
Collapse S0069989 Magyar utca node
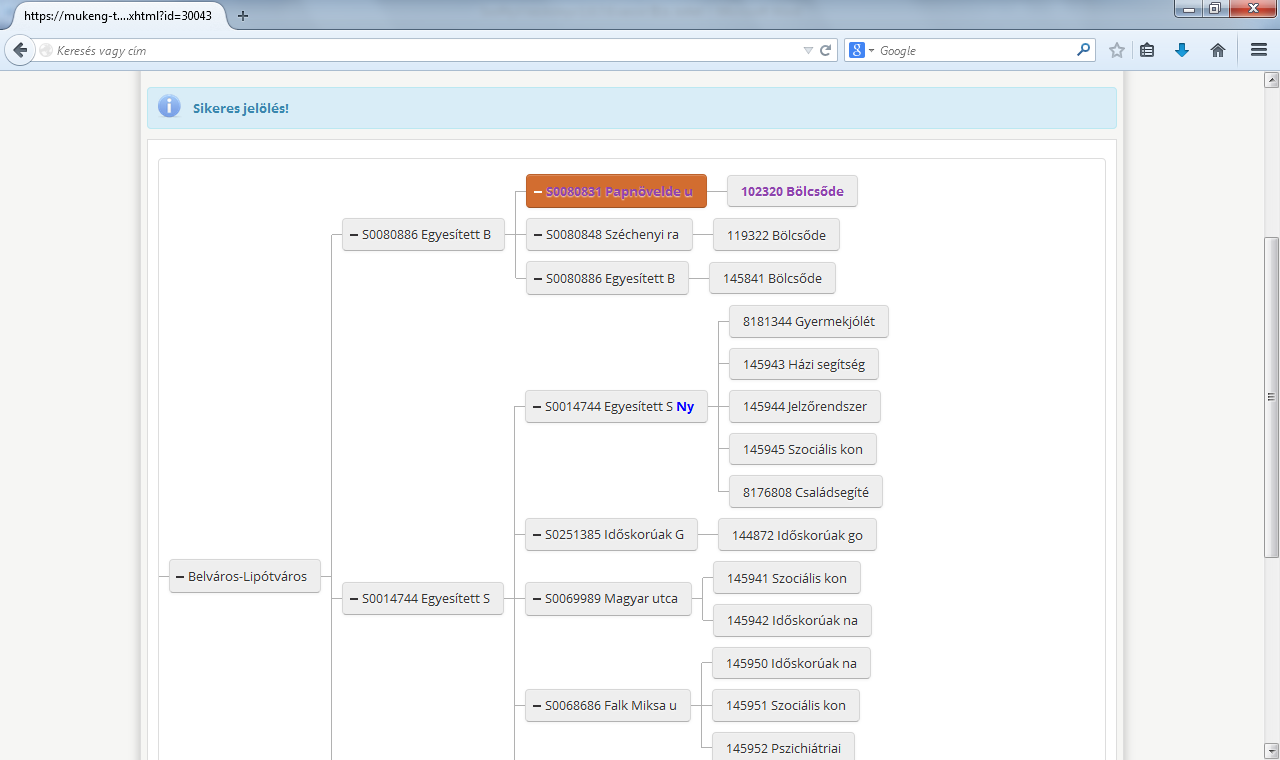pos(537,599)
